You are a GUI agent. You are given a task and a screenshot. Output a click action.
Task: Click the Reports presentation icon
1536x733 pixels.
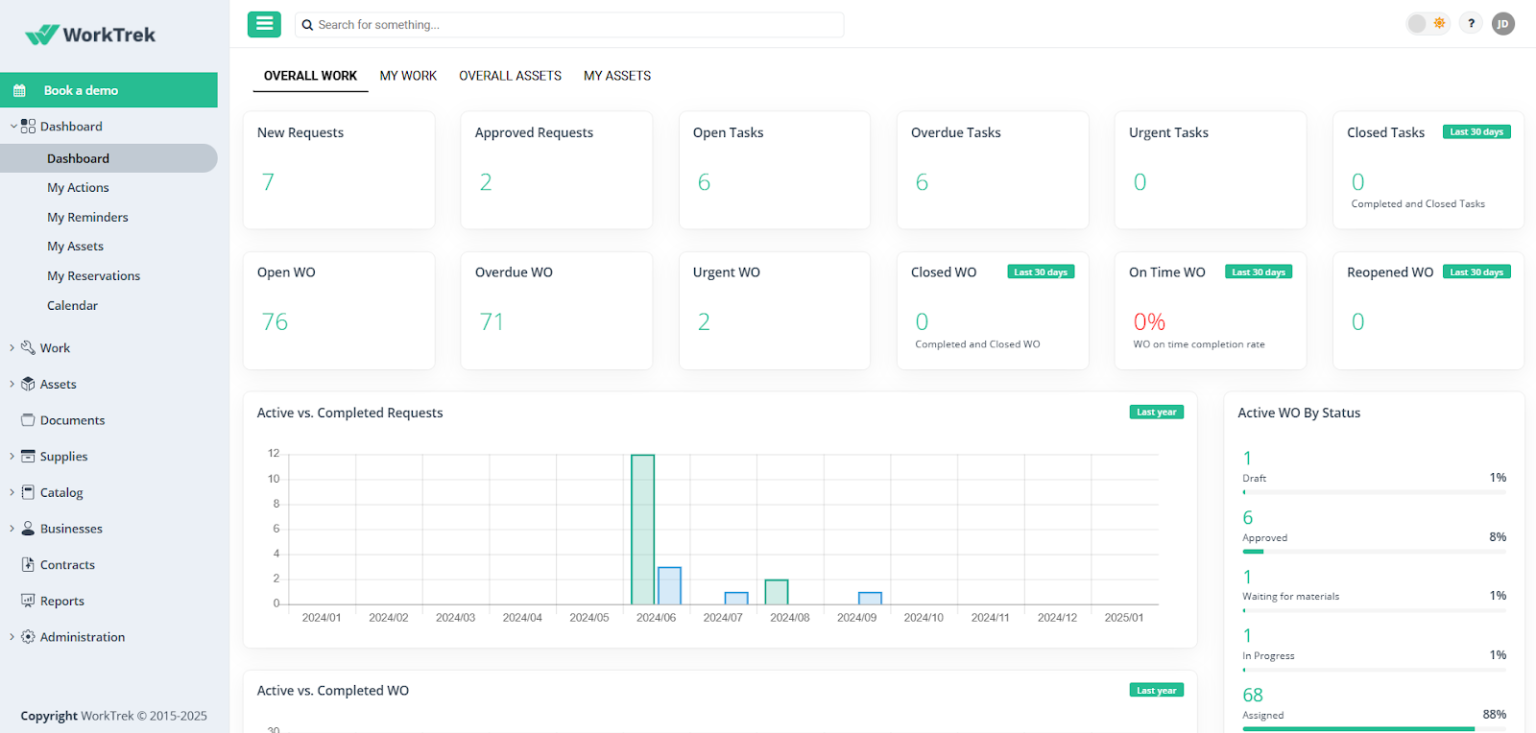click(x=27, y=601)
